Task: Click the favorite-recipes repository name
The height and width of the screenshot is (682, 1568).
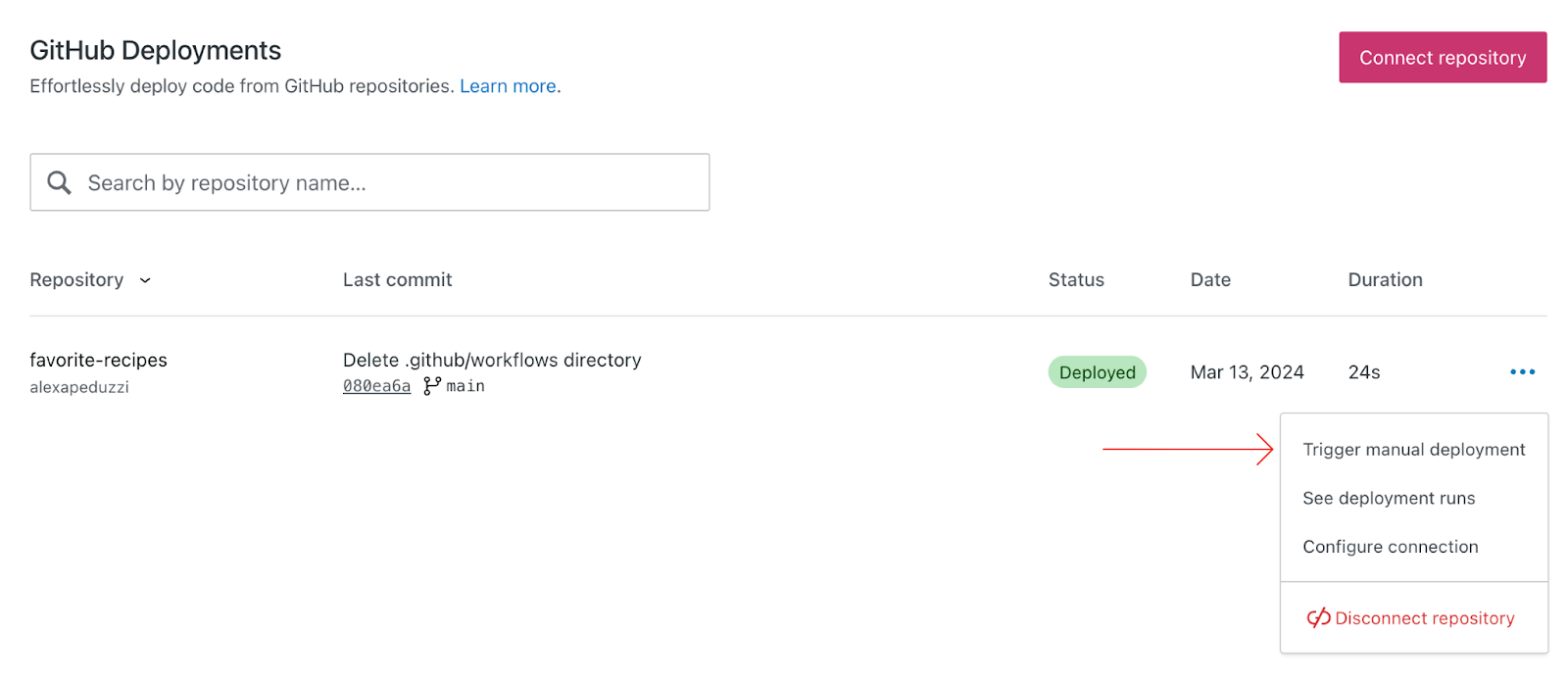Action: pos(98,360)
